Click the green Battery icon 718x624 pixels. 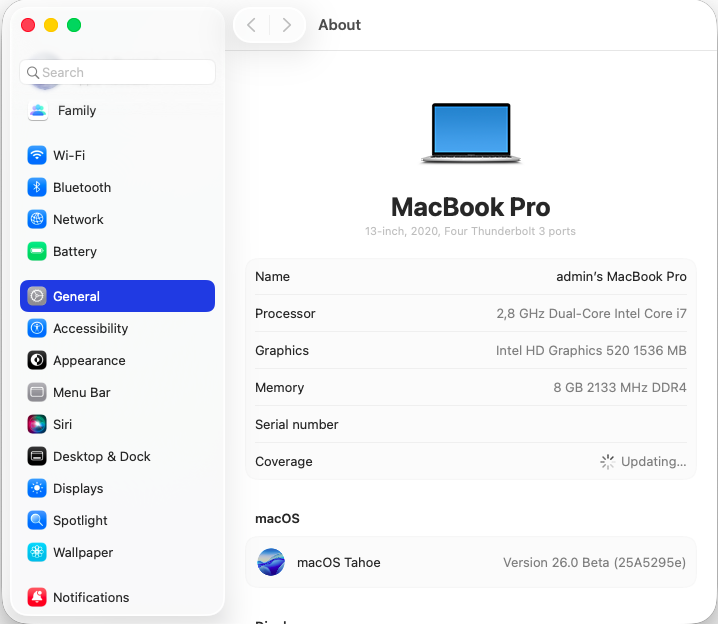click(37, 251)
